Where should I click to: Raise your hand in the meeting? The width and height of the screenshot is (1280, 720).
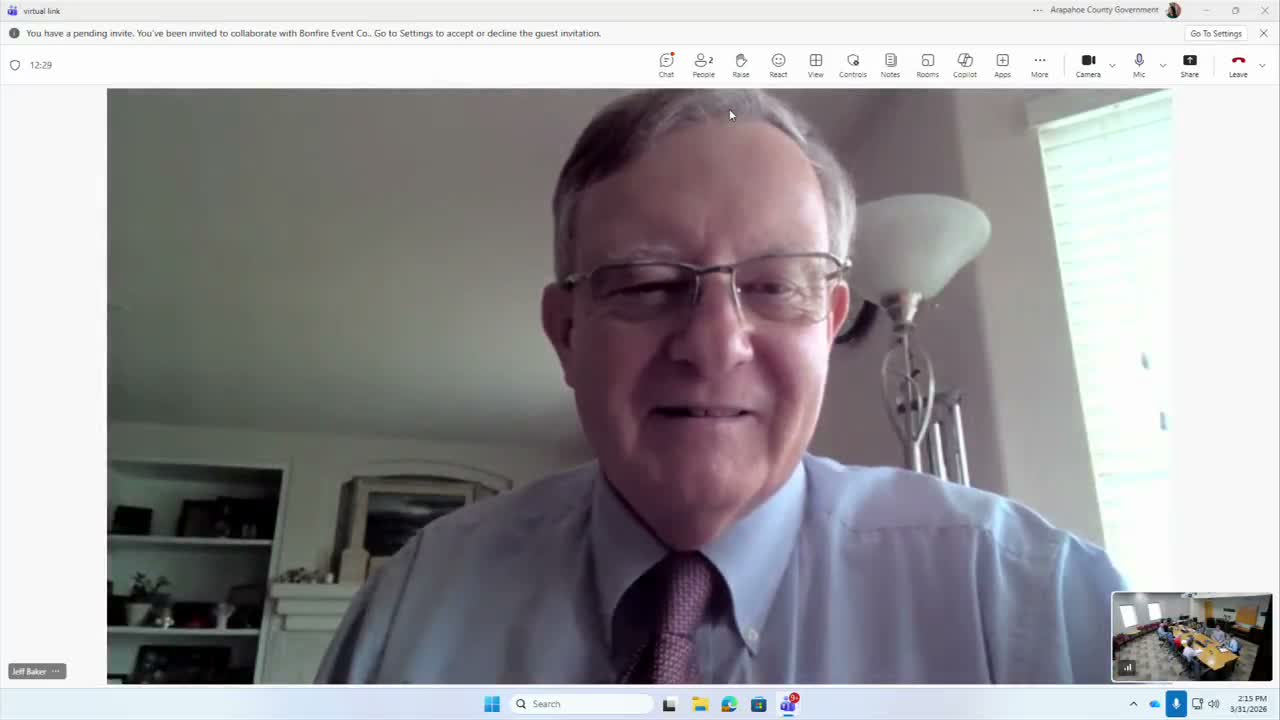741,65
